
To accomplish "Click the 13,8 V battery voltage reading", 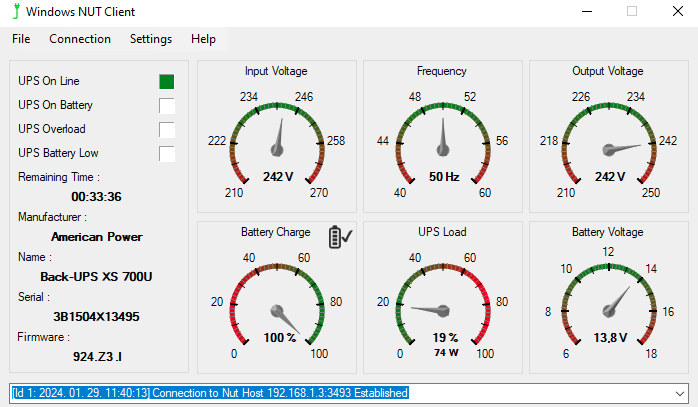I will tap(610, 338).
